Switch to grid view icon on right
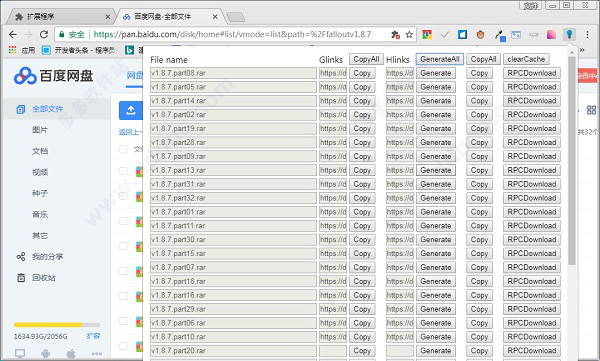Viewport: 600px width, 361px height. coord(591,110)
